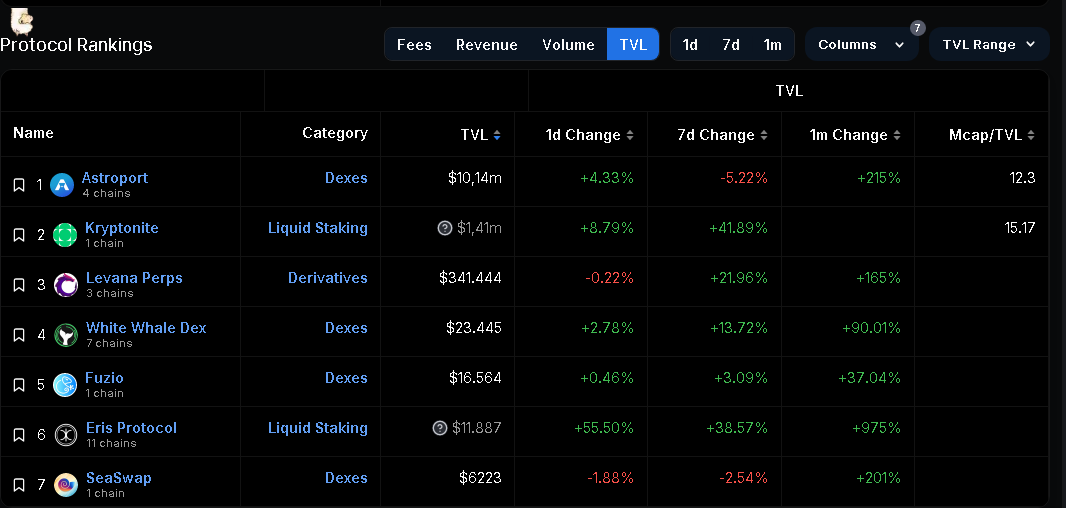Switch to the Volume tab
Viewport: 1066px width, 508px height.
pos(568,45)
